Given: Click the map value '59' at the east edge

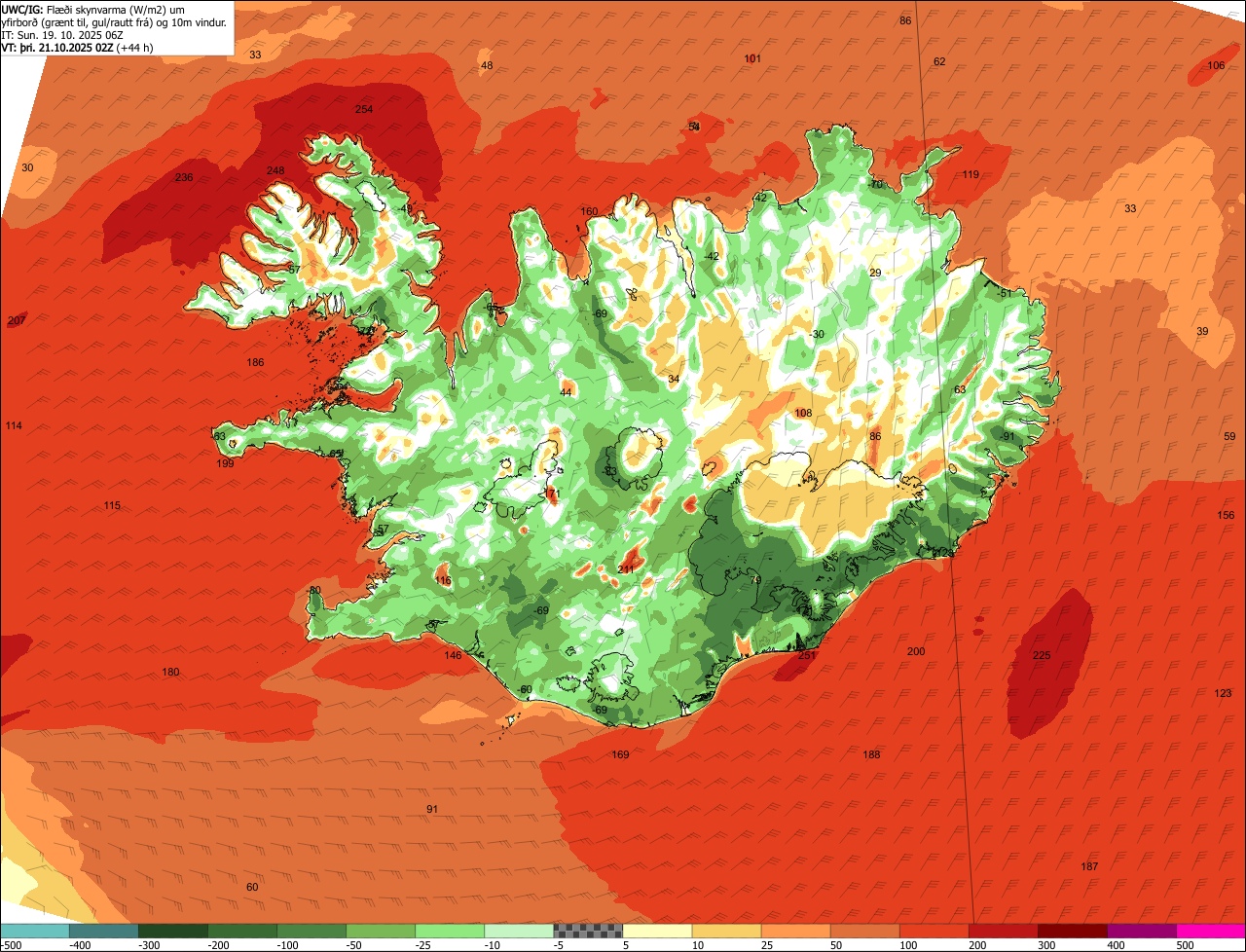Looking at the screenshot, I should pyautogui.click(x=1229, y=436).
